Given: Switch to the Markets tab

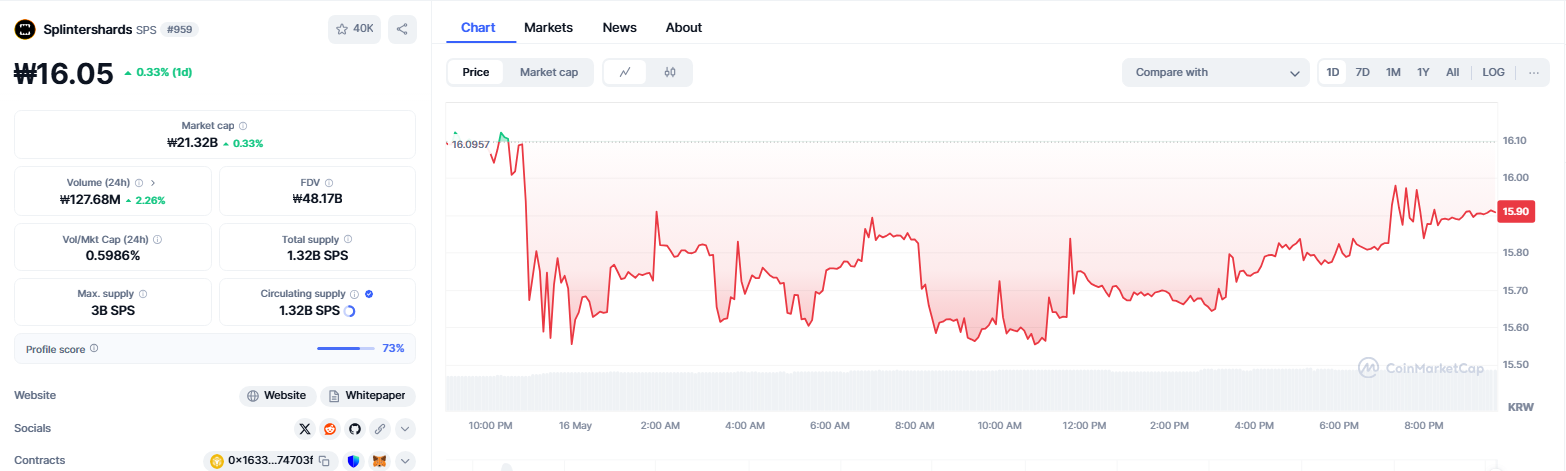Looking at the screenshot, I should (x=548, y=28).
